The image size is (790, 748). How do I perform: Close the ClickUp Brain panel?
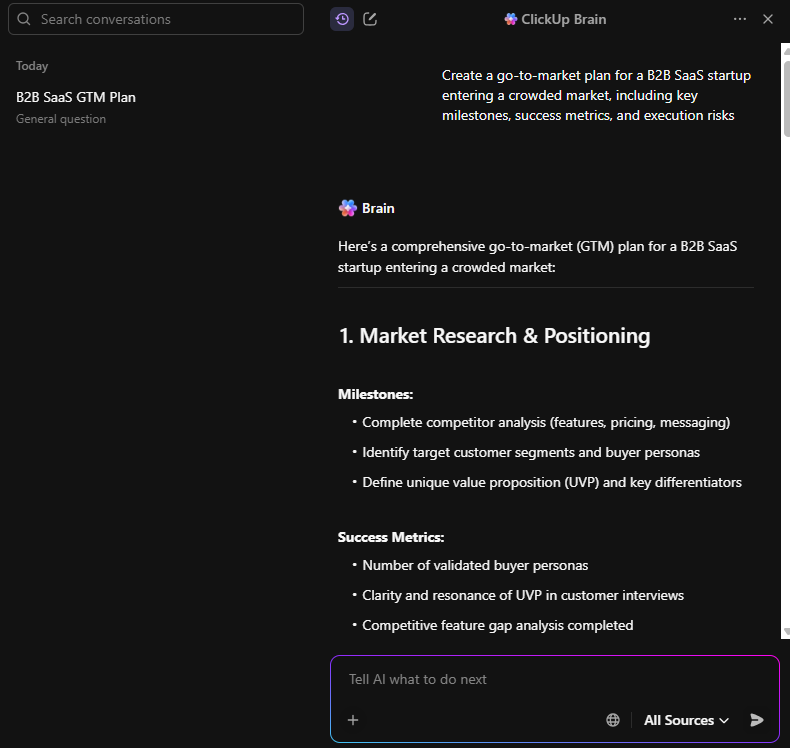(x=768, y=19)
